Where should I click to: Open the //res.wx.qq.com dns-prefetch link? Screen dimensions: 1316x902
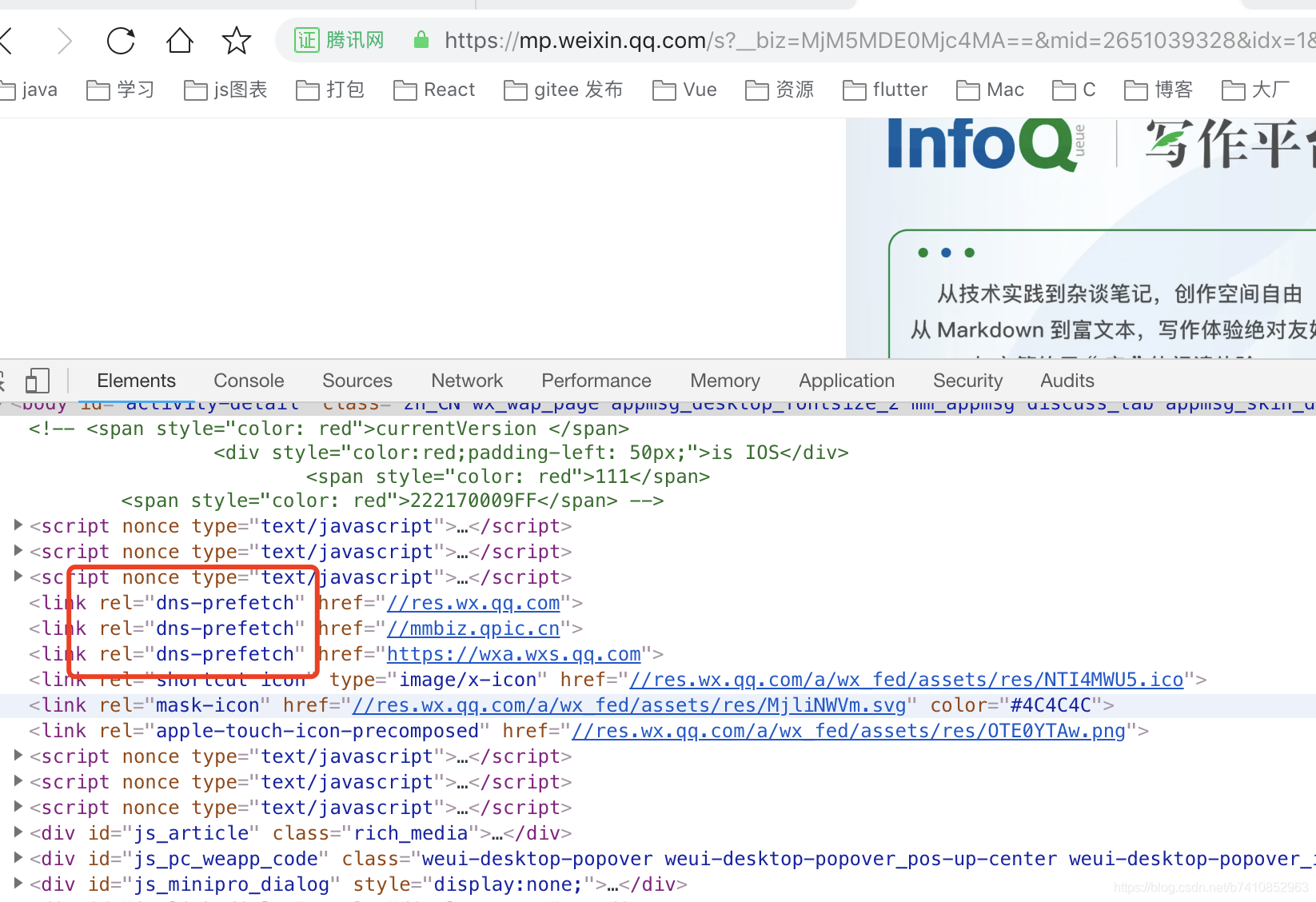coord(473,603)
